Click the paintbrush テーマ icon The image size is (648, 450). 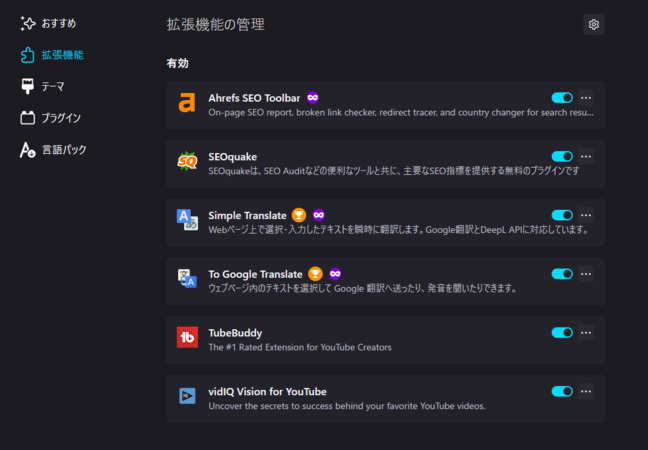[28, 86]
